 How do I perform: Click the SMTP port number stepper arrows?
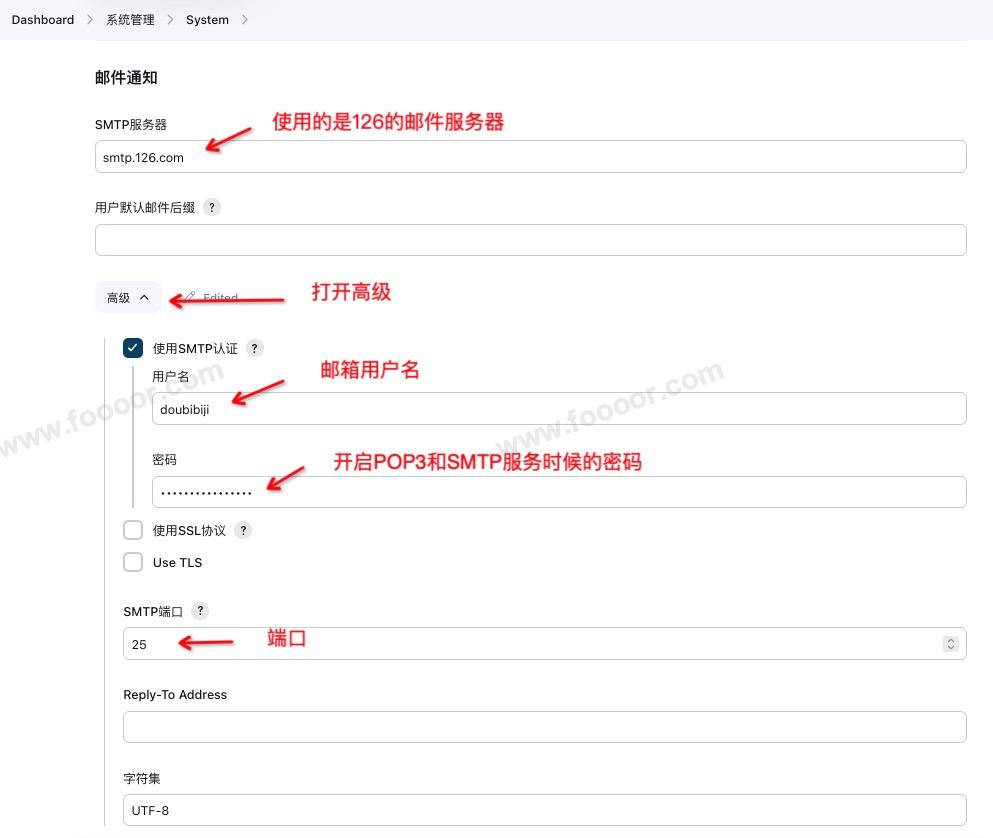click(950, 644)
